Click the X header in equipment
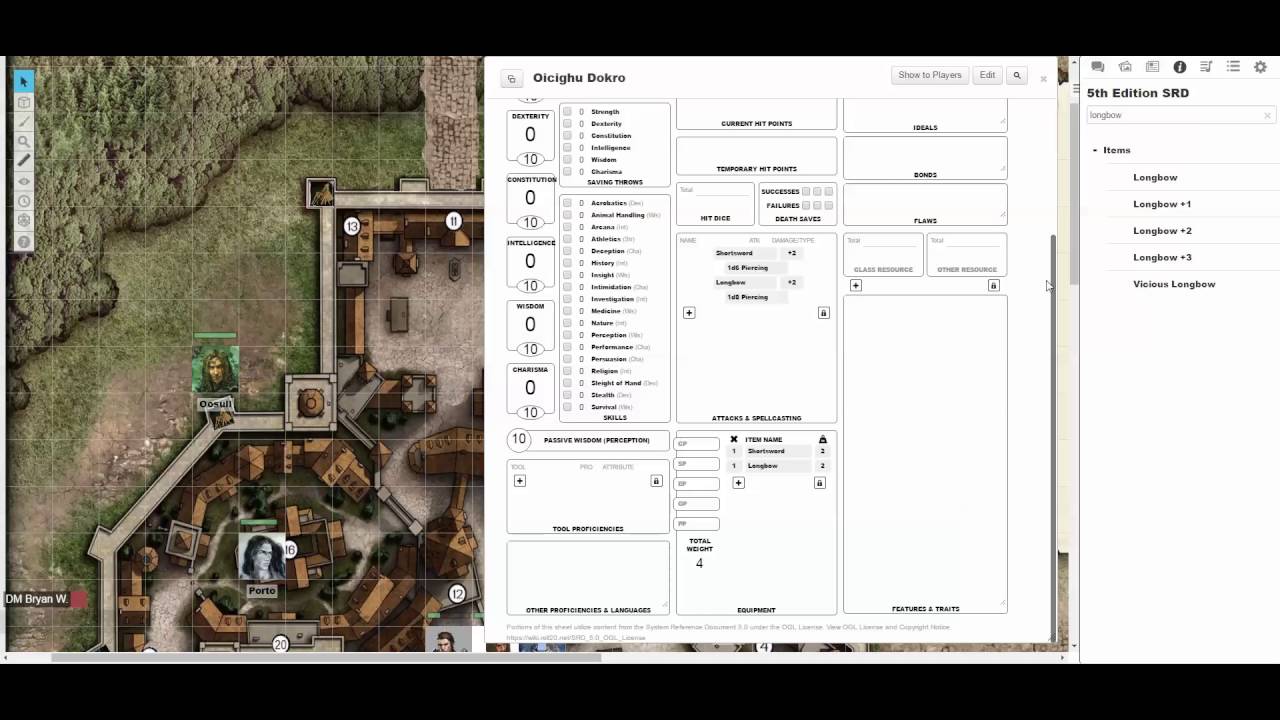 733,439
